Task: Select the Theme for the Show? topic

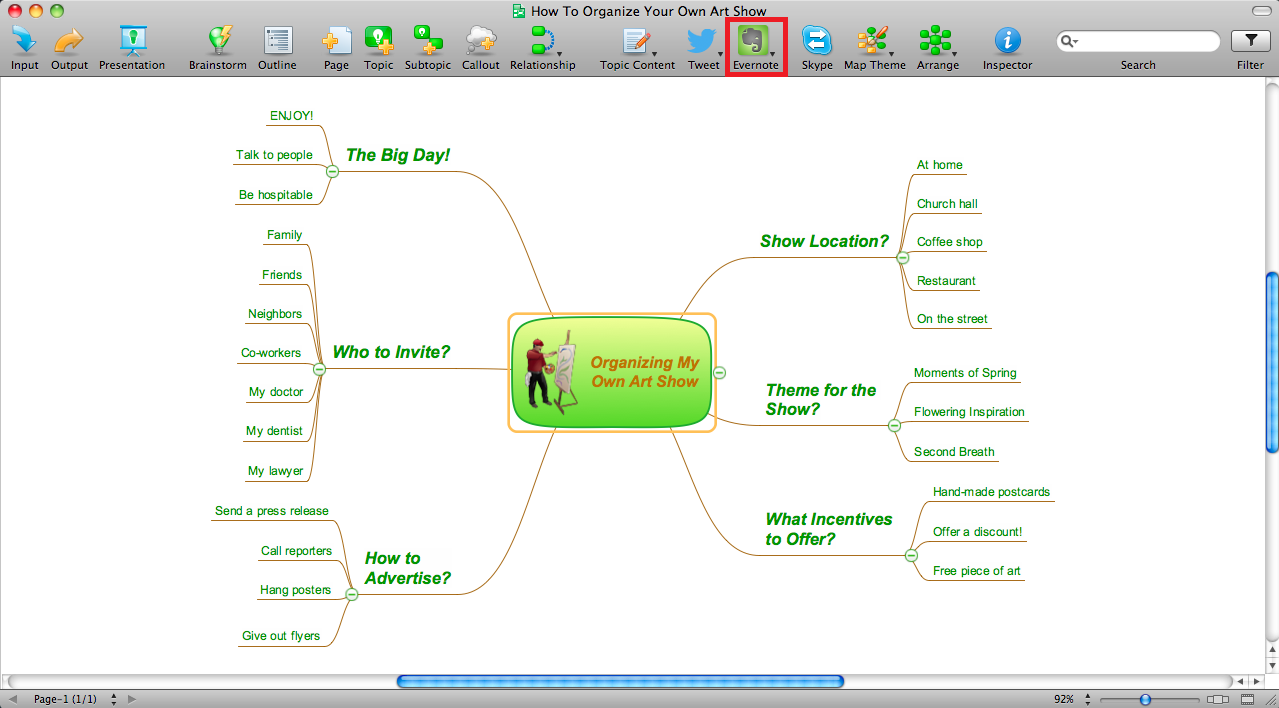Action: (x=821, y=400)
